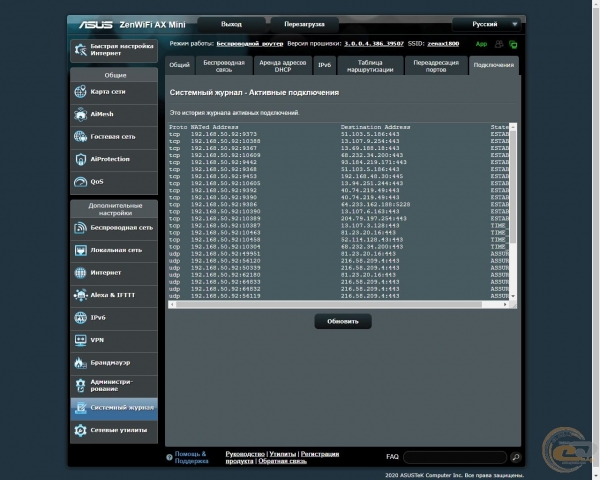Open Internet (Интернет) globe icon
The height and width of the screenshot is (480, 600).
click(x=80, y=273)
